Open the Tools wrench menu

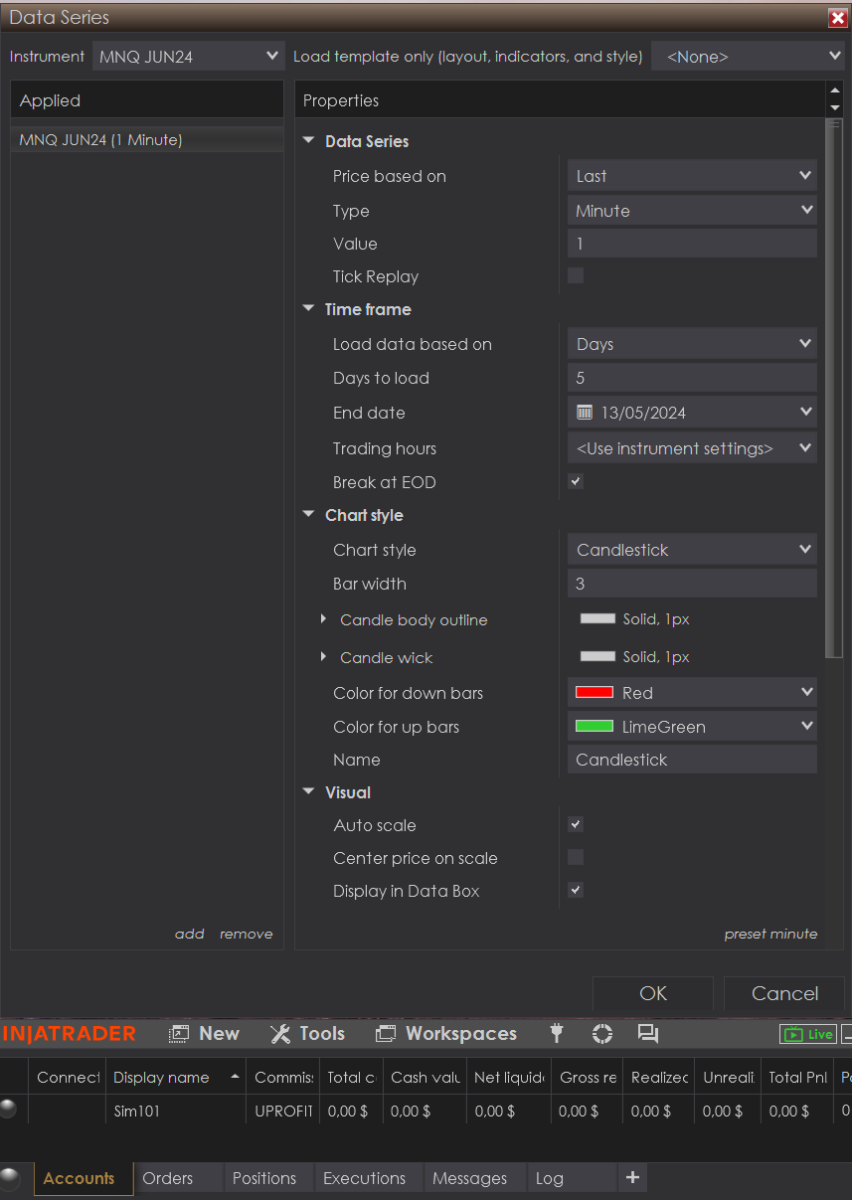click(x=308, y=1034)
